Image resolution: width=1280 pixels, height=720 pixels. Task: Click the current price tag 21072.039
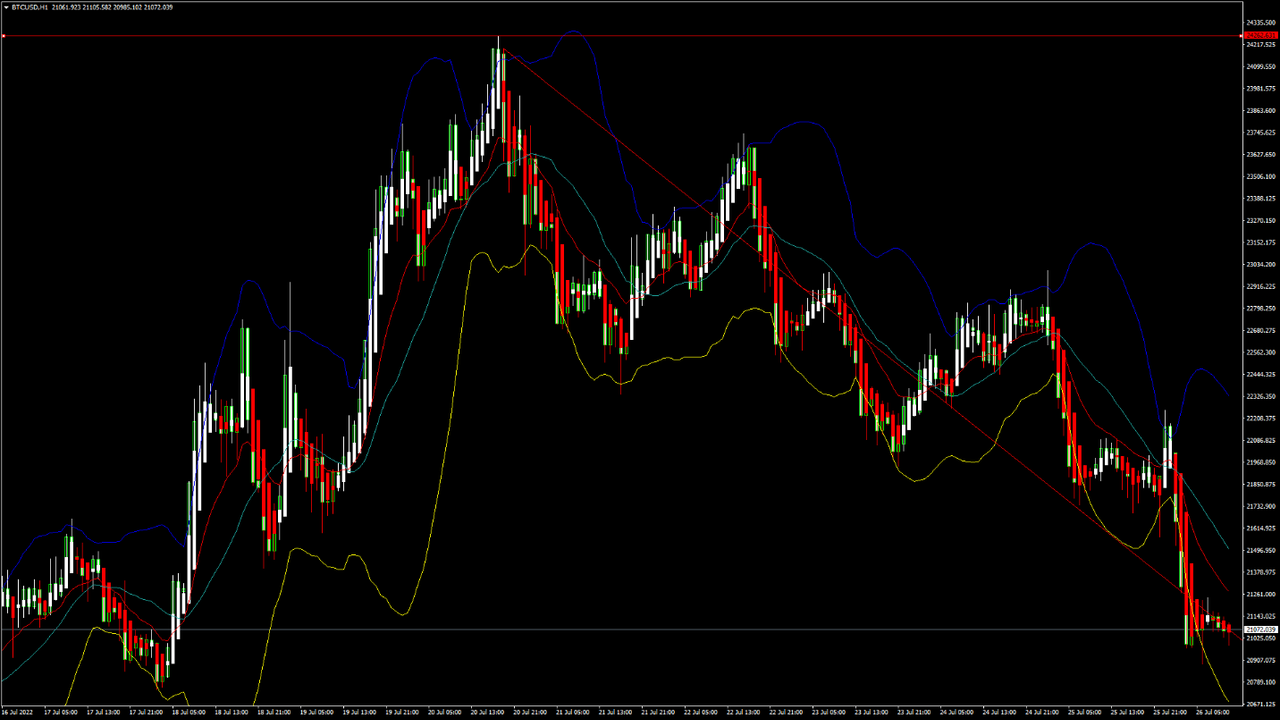[x=1260, y=629]
